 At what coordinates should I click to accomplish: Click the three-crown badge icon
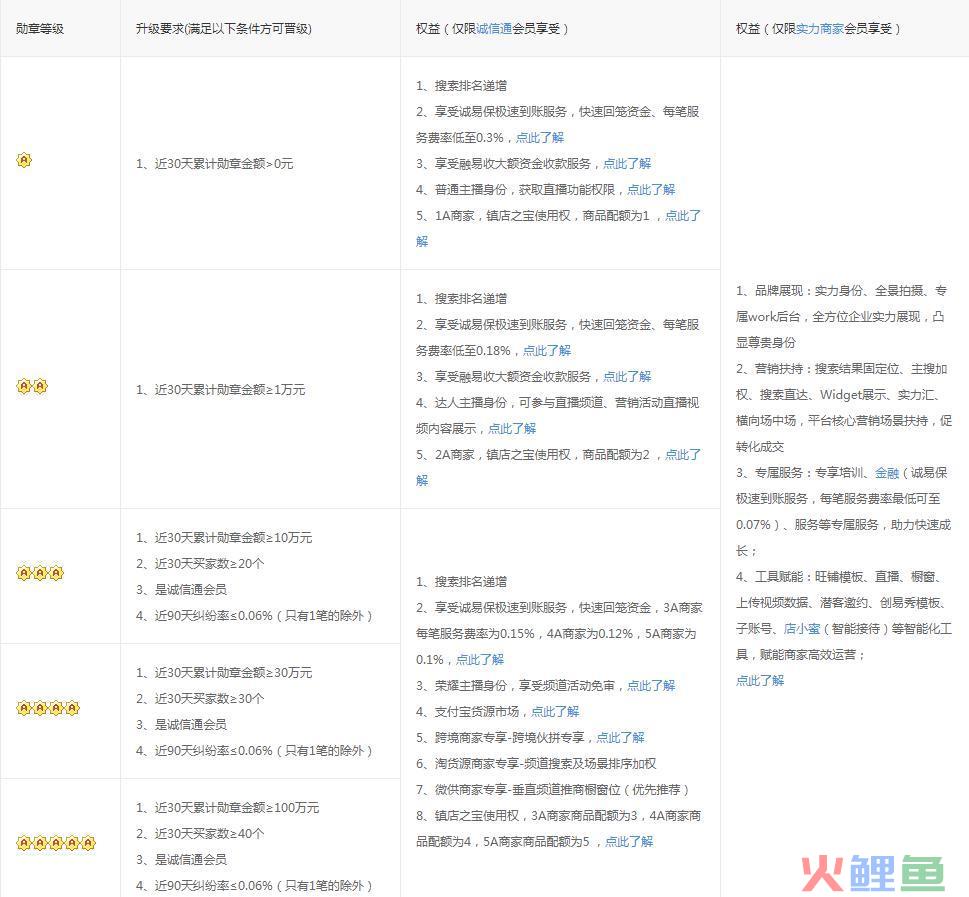coord(41,573)
